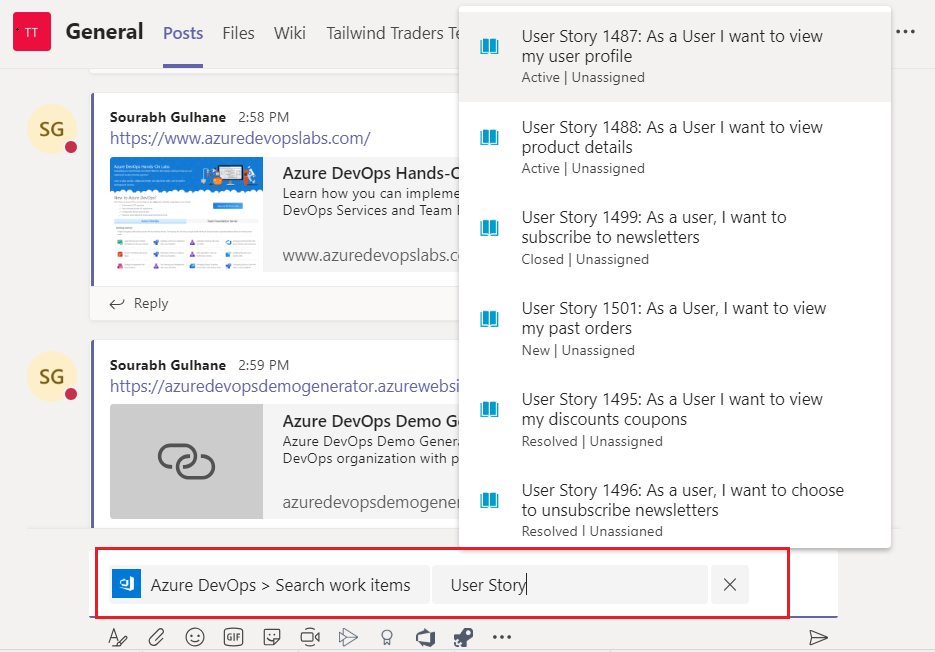Image resolution: width=935 pixels, height=652 pixels.
Task: Select User Story 1487 view my user profile
Action: 675,56
